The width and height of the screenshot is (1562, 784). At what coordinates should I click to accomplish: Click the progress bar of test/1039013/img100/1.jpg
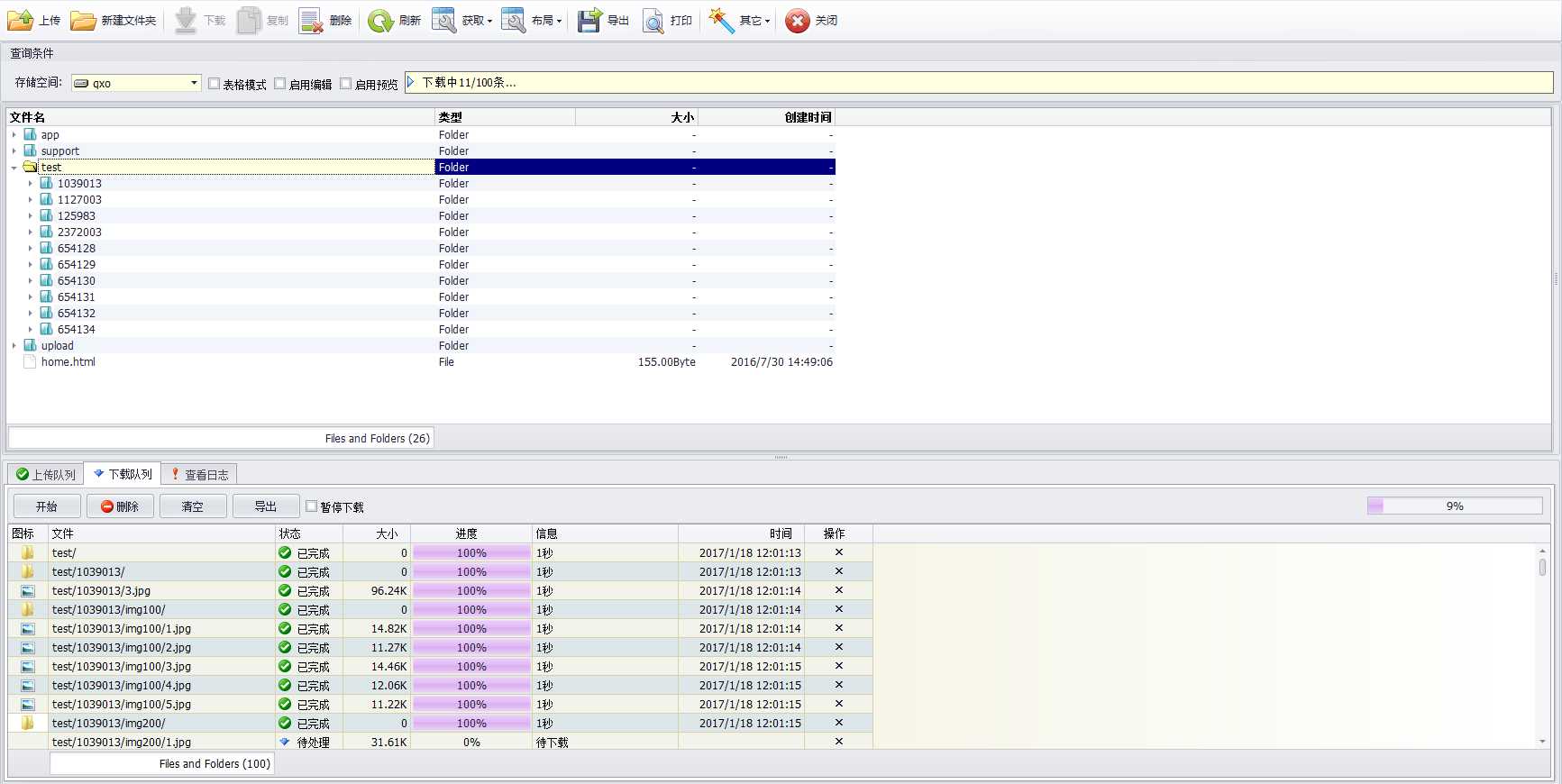point(471,629)
